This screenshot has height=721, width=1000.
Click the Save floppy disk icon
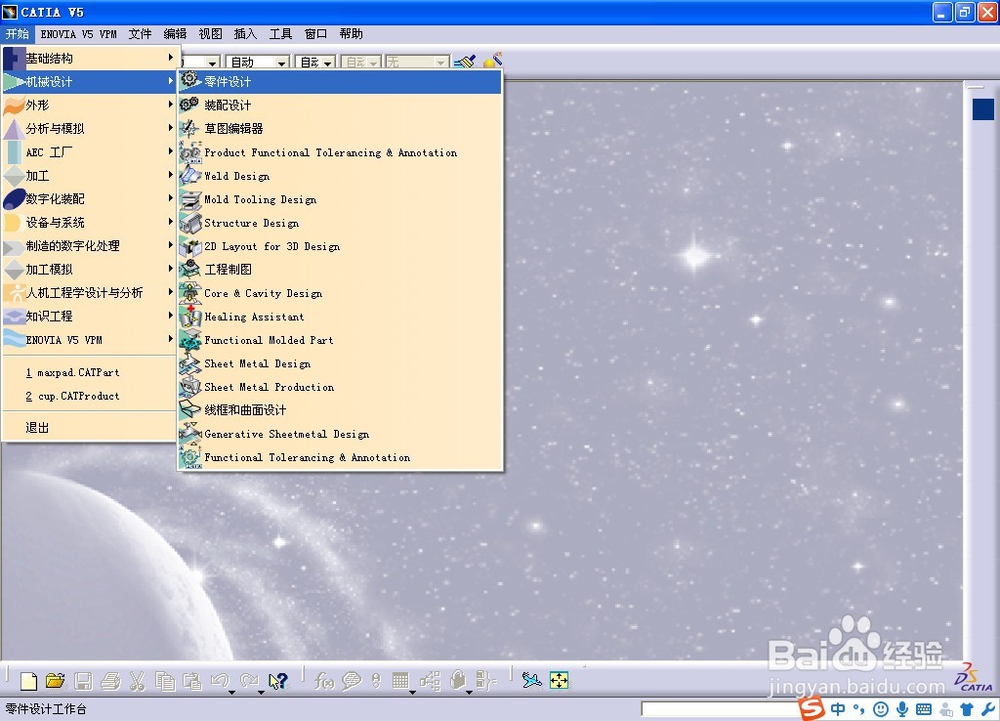pyautogui.click(x=83, y=681)
